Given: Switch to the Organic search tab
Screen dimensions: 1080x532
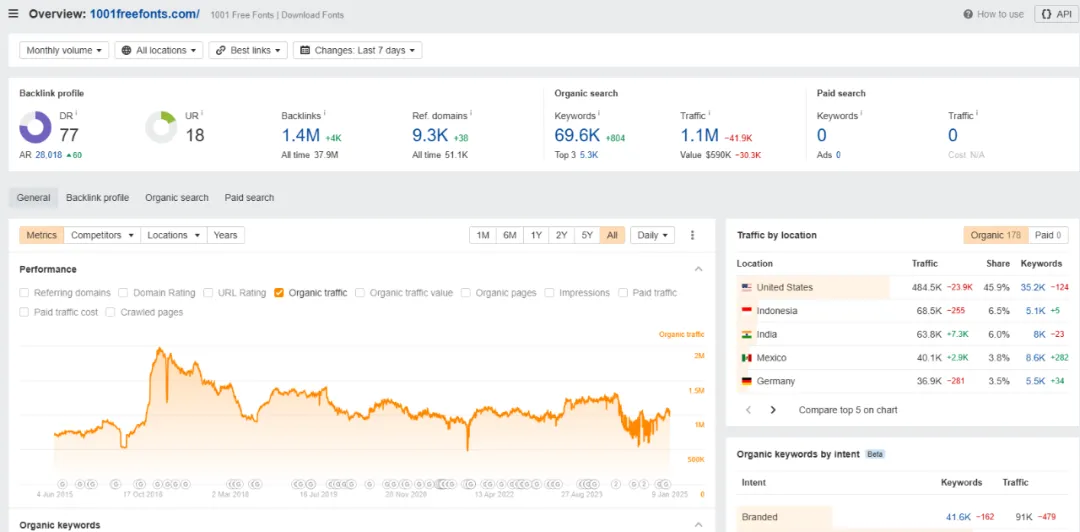Looking at the screenshot, I should [176, 198].
